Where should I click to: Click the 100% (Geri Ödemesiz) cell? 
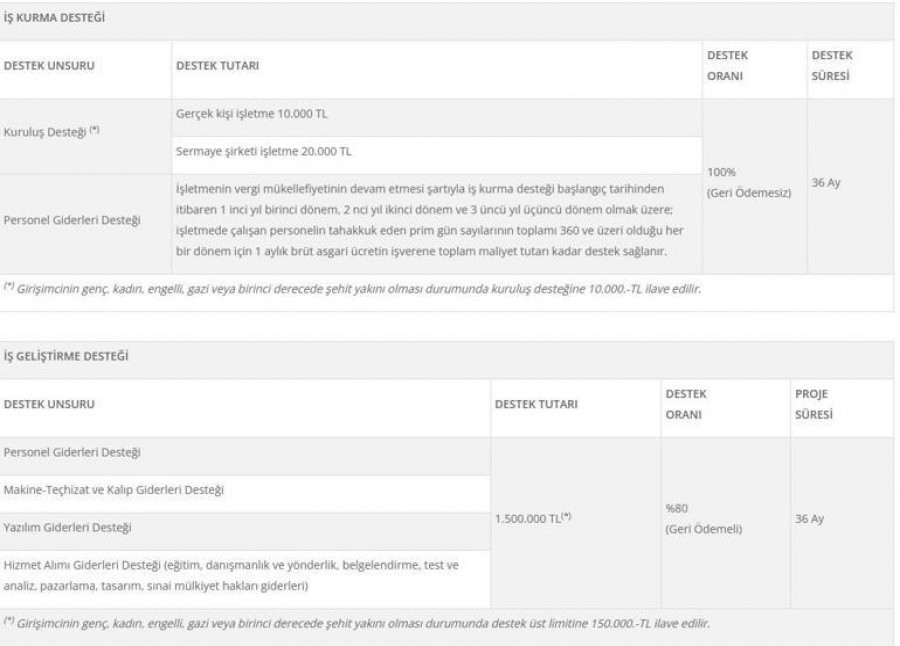click(x=748, y=182)
